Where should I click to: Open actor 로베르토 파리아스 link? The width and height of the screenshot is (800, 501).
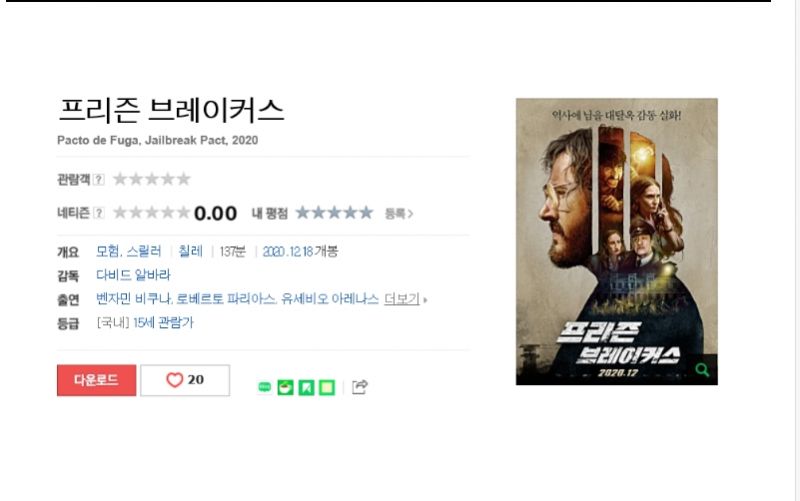pyautogui.click(x=226, y=298)
